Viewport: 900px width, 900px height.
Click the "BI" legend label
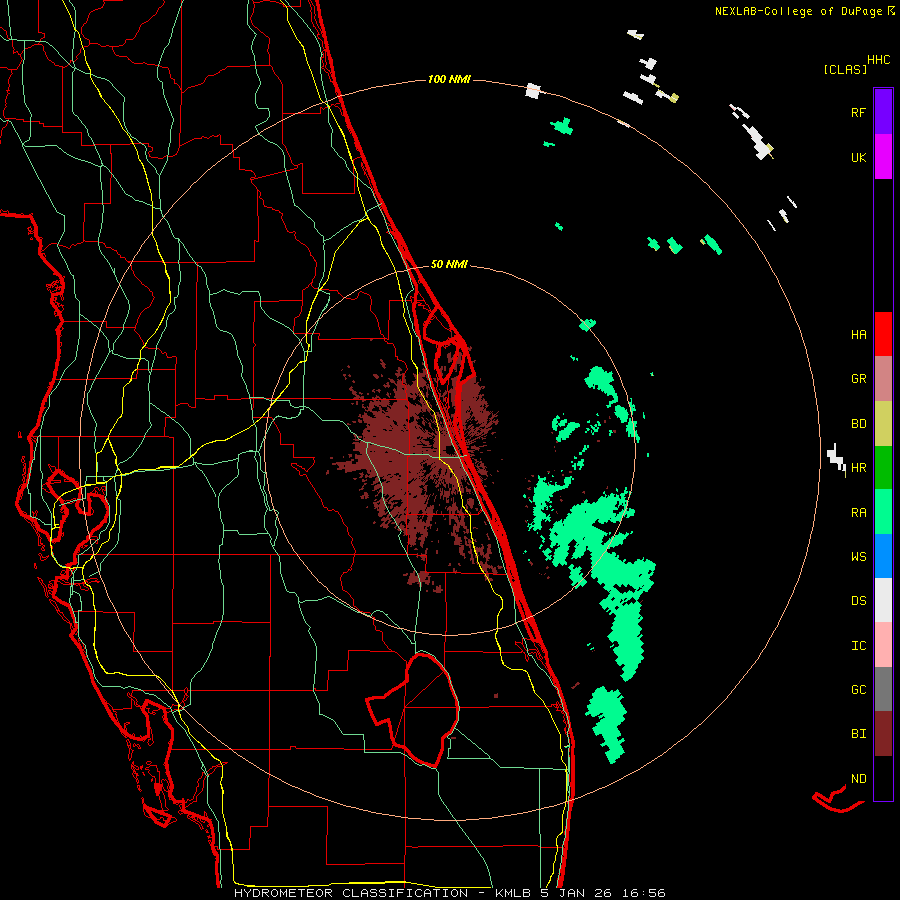pos(858,734)
